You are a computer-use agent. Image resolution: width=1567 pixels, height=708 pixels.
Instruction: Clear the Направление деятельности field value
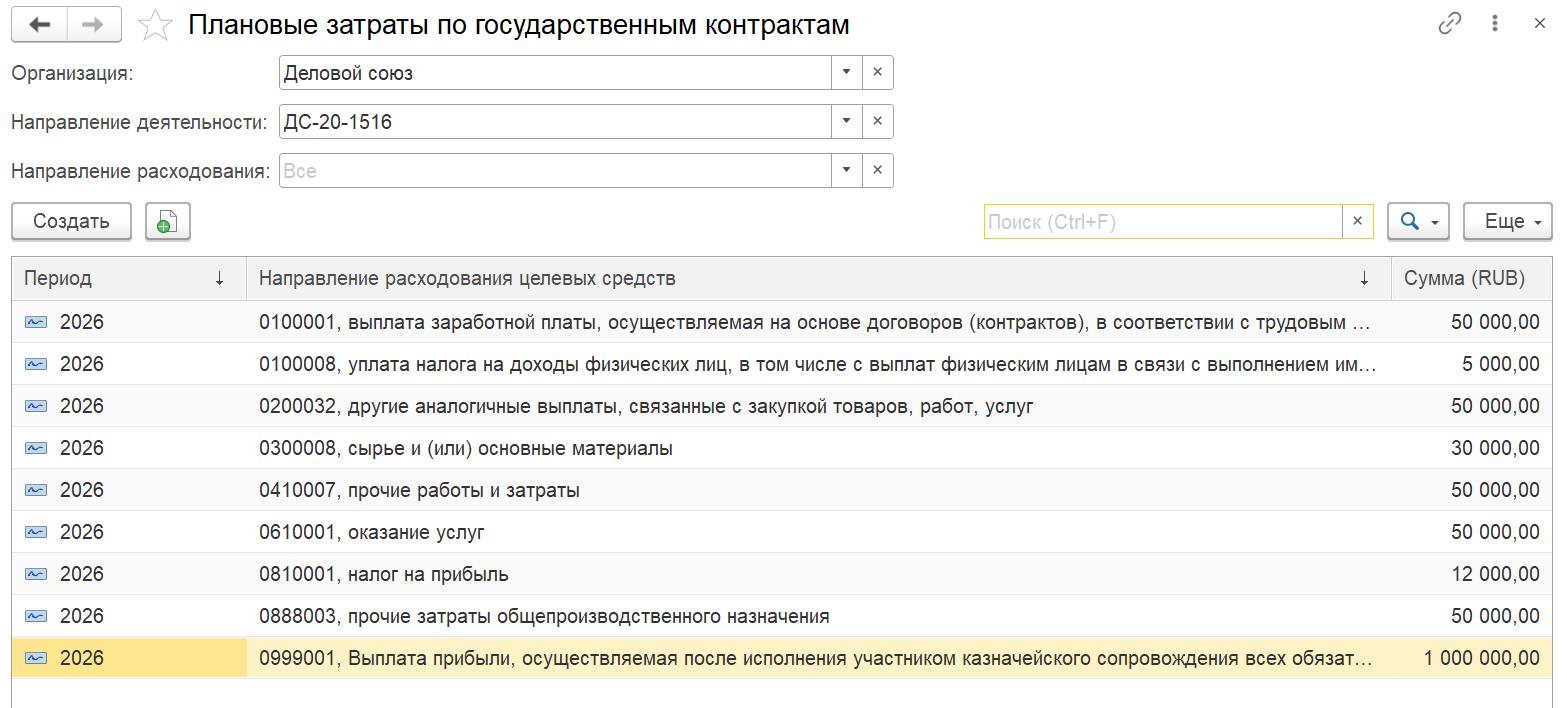click(877, 122)
